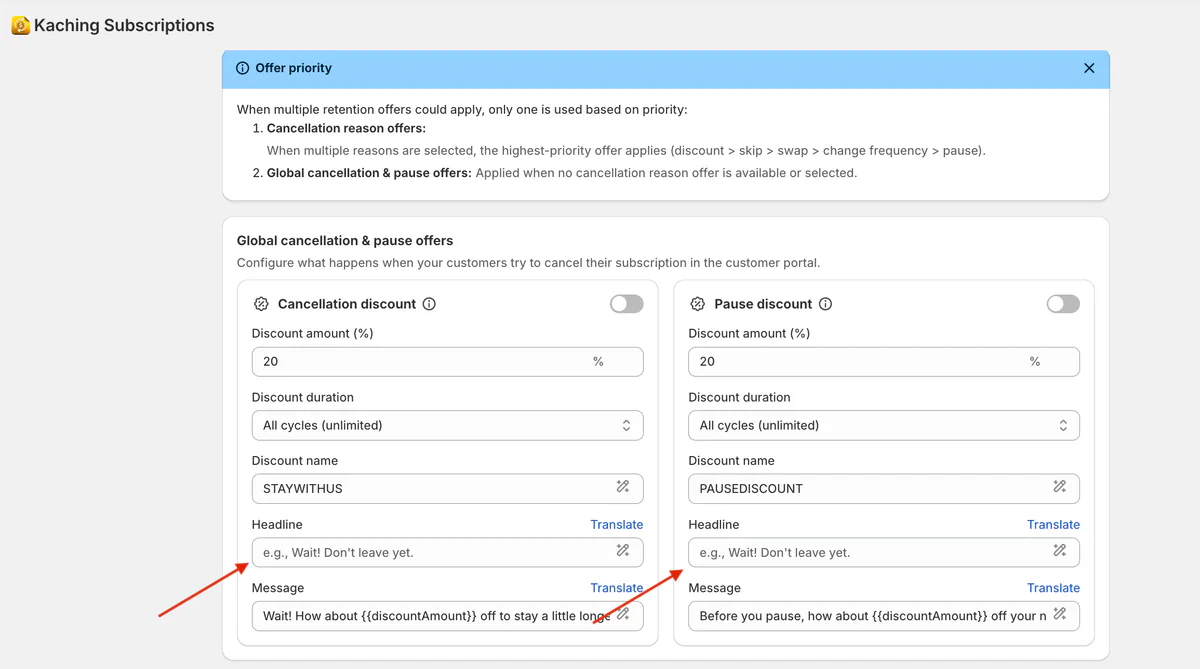The height and width of the screenshot is (669, 1200).
Task: Click Translate link for Cancellation discount Message
Action: pos(617,588)
